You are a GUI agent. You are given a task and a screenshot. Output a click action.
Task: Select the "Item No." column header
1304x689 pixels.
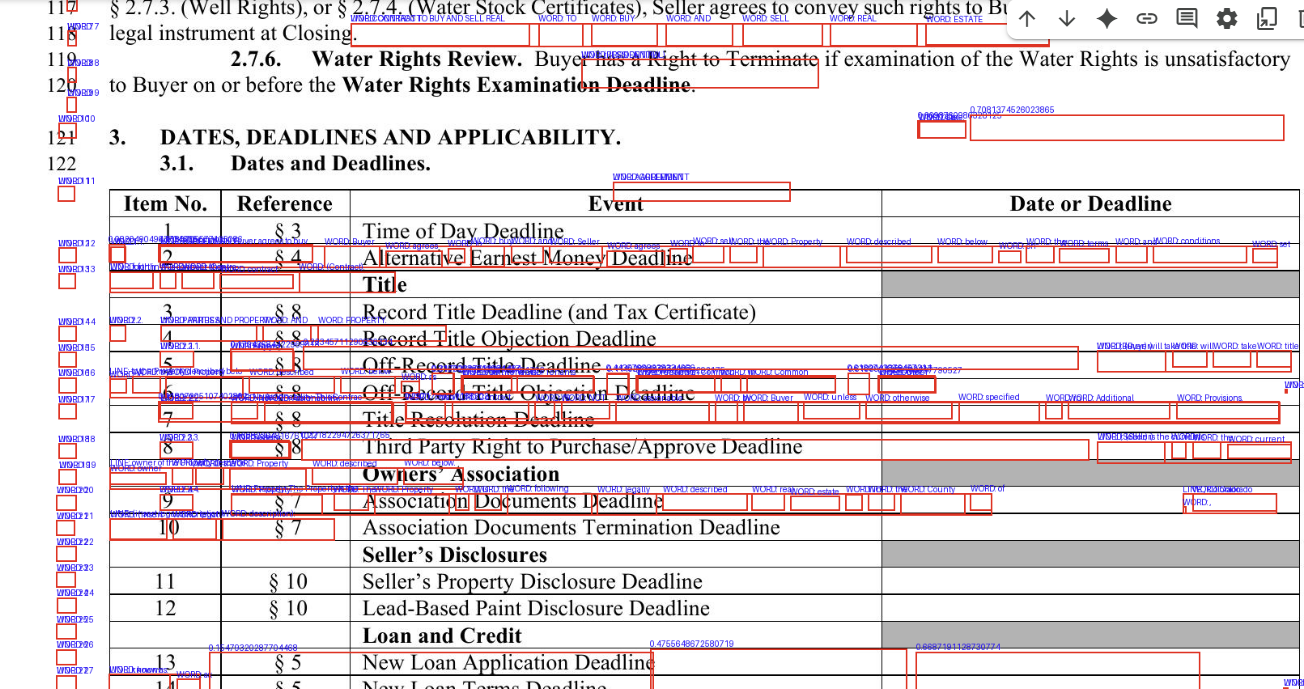tap(165, 204)
